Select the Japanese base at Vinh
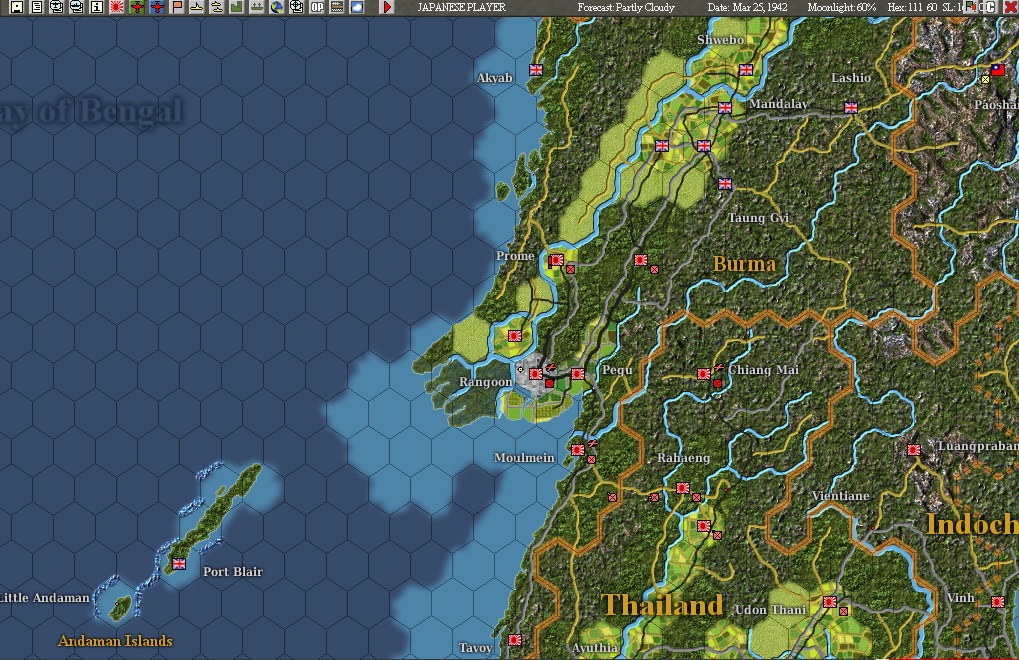Image resolution: width=1019 pixels, height=660 pixels. coord(998,602)
